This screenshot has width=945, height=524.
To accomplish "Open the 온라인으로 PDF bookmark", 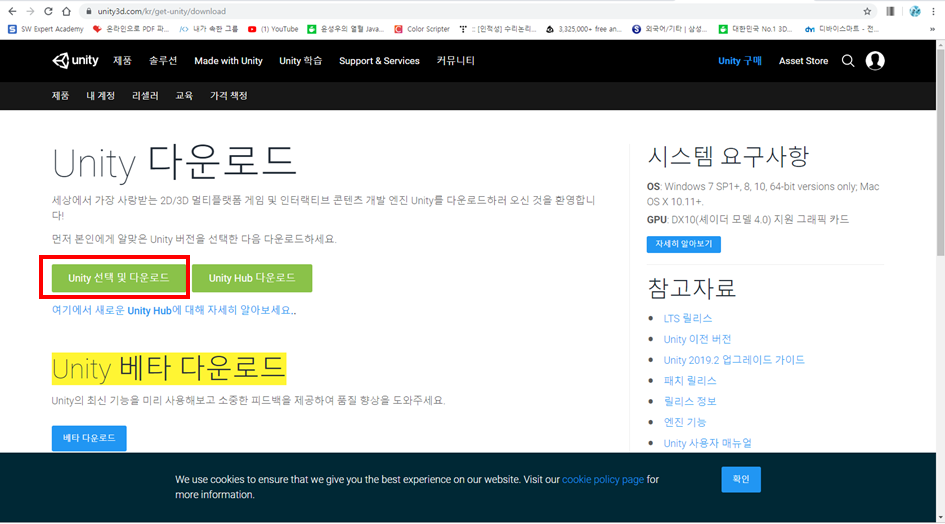I will 131,28.
